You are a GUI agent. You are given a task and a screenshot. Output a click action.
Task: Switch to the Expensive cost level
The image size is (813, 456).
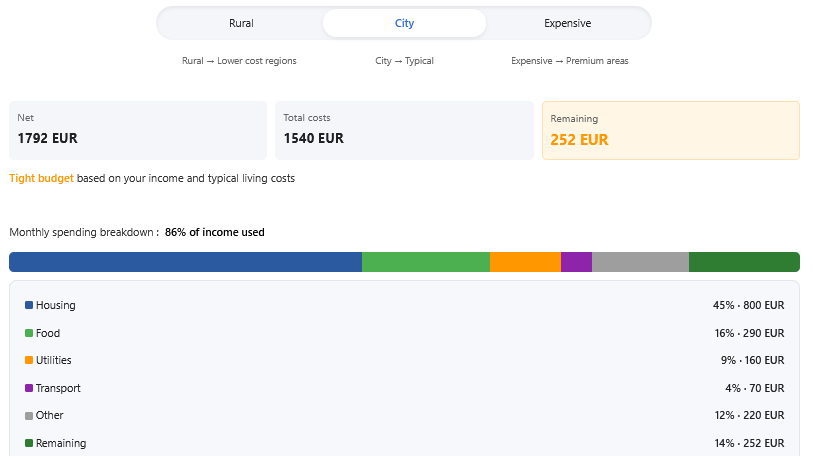coord(567,23)
